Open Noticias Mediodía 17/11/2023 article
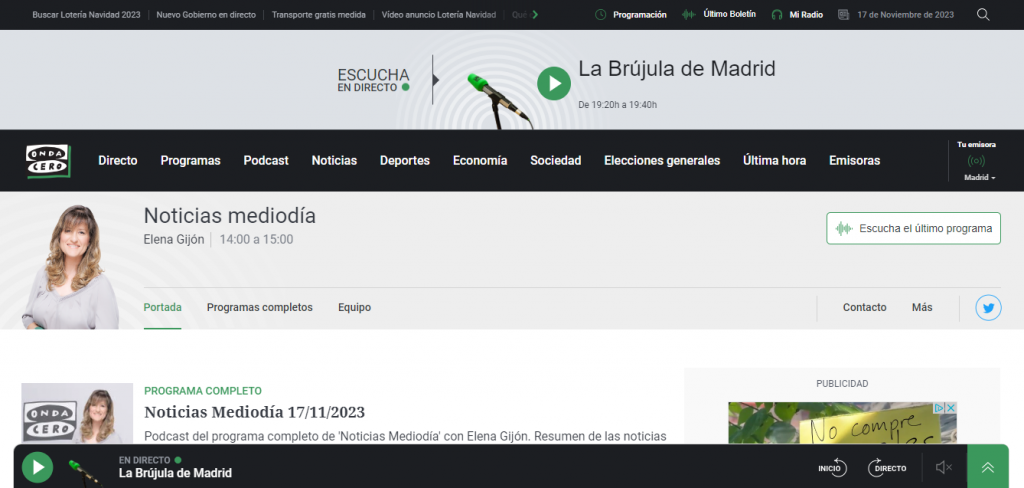Screen dimensions: 1024x488 coord(254,412)
